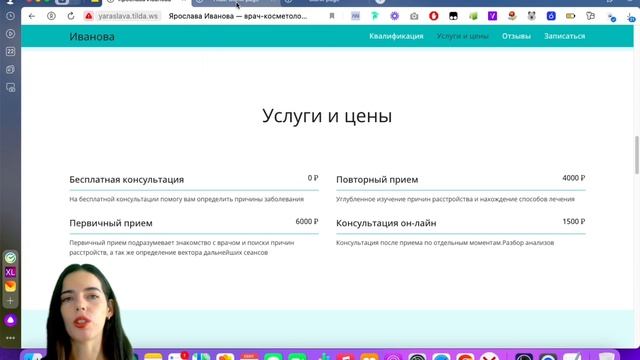
Task: Click the round icon left of reload
Action: click(51, 16)
